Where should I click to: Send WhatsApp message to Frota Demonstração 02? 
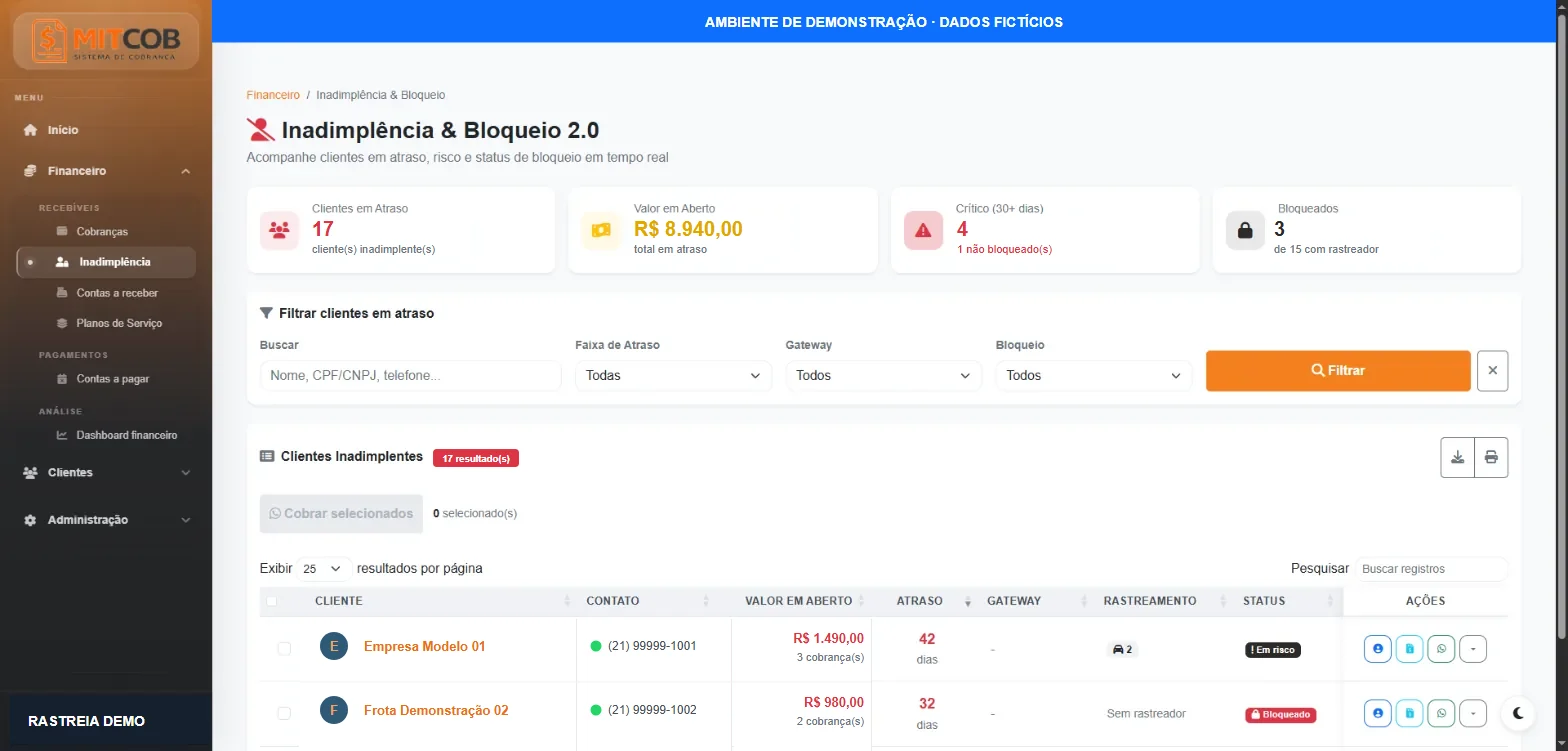[x=1441, y=713]
